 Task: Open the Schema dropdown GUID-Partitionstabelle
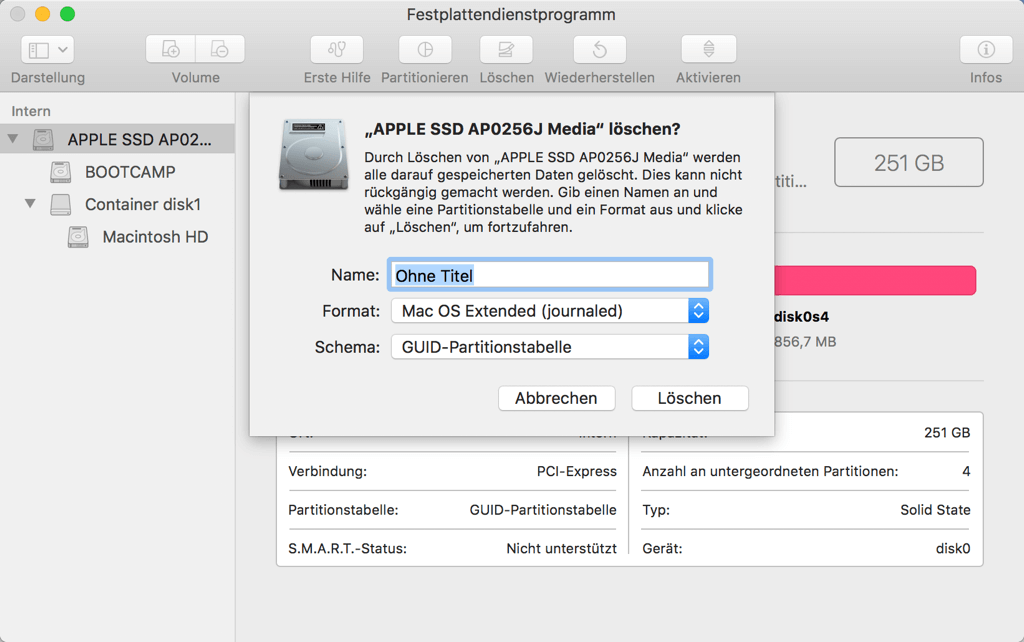click(549, 347)
